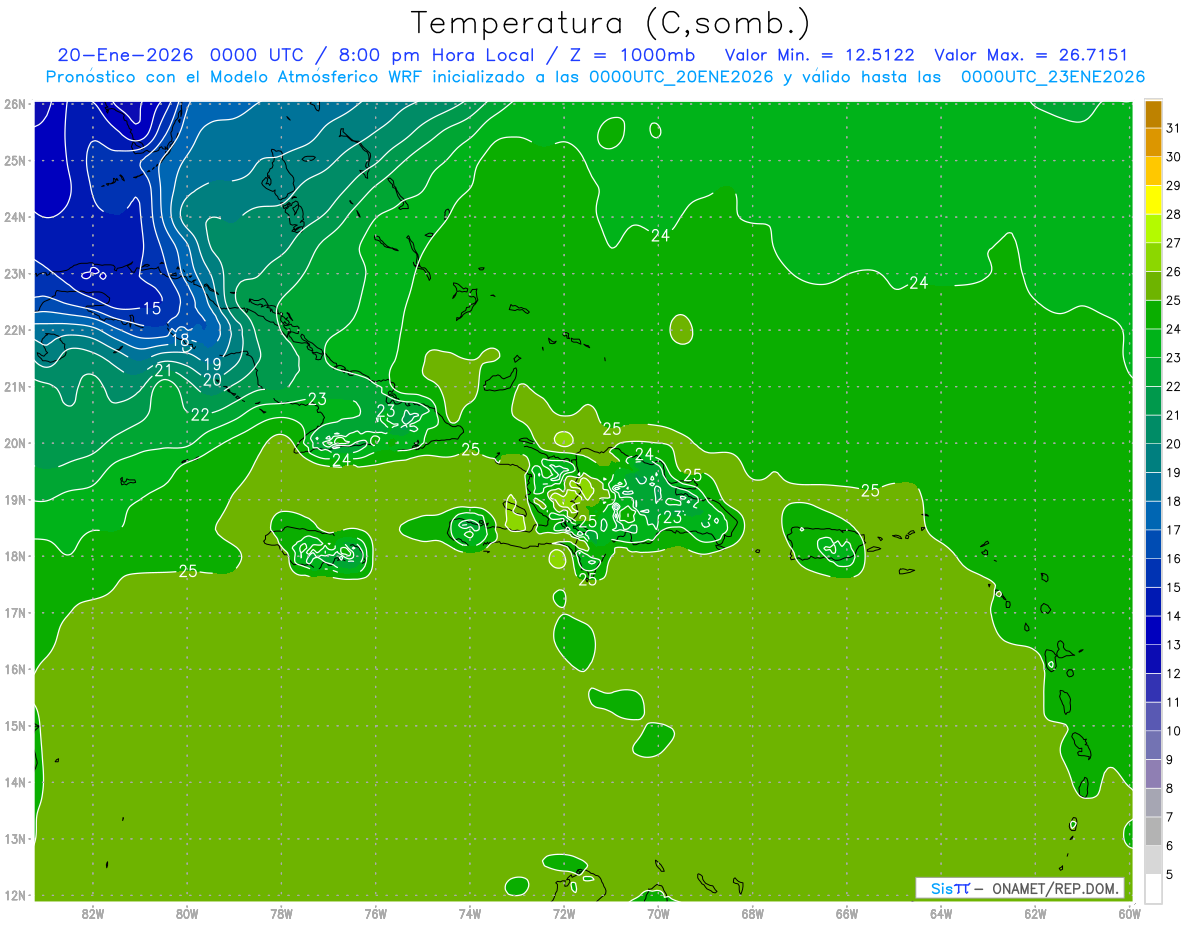Click the "20N" latitude axis label

[x=15, y=443]
